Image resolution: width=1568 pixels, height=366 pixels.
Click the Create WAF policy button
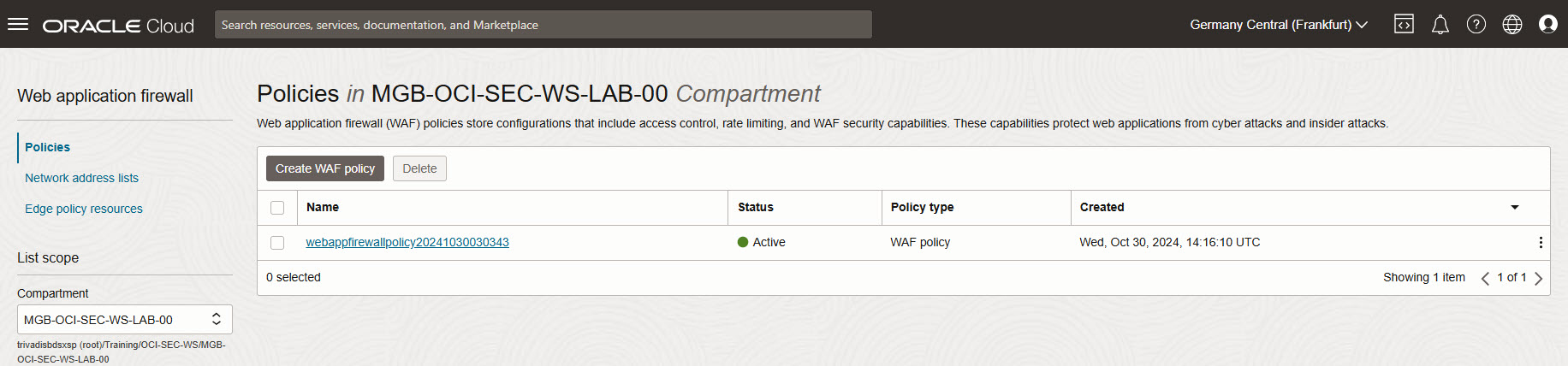coord(325,168)
